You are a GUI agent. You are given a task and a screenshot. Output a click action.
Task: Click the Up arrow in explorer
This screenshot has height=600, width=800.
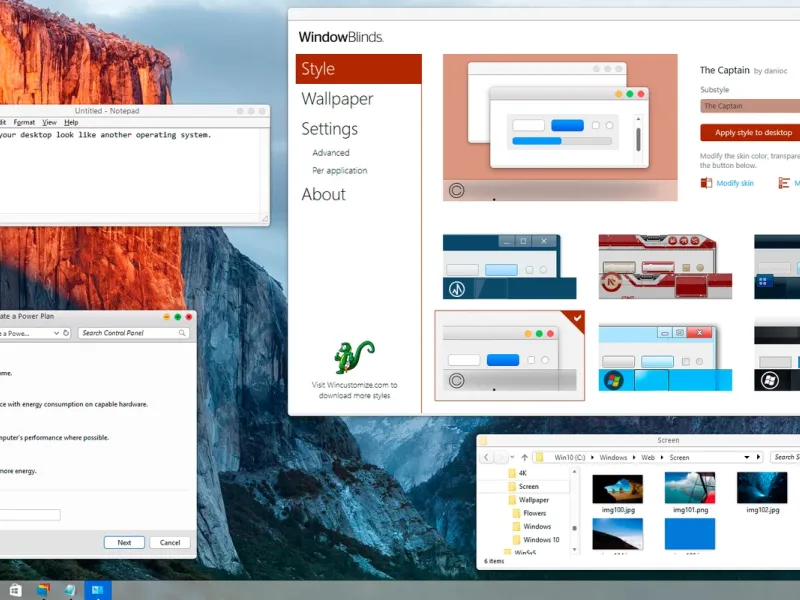coord(524,457)
